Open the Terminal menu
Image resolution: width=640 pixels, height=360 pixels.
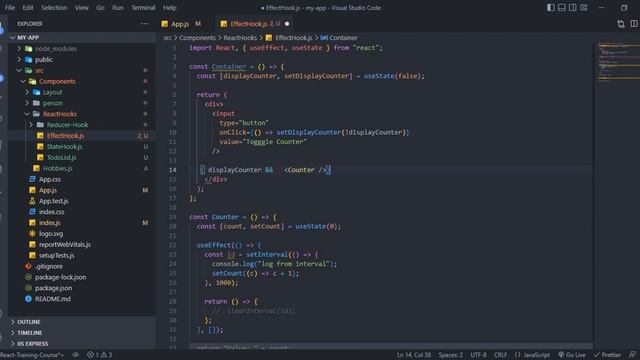point(143,7)
